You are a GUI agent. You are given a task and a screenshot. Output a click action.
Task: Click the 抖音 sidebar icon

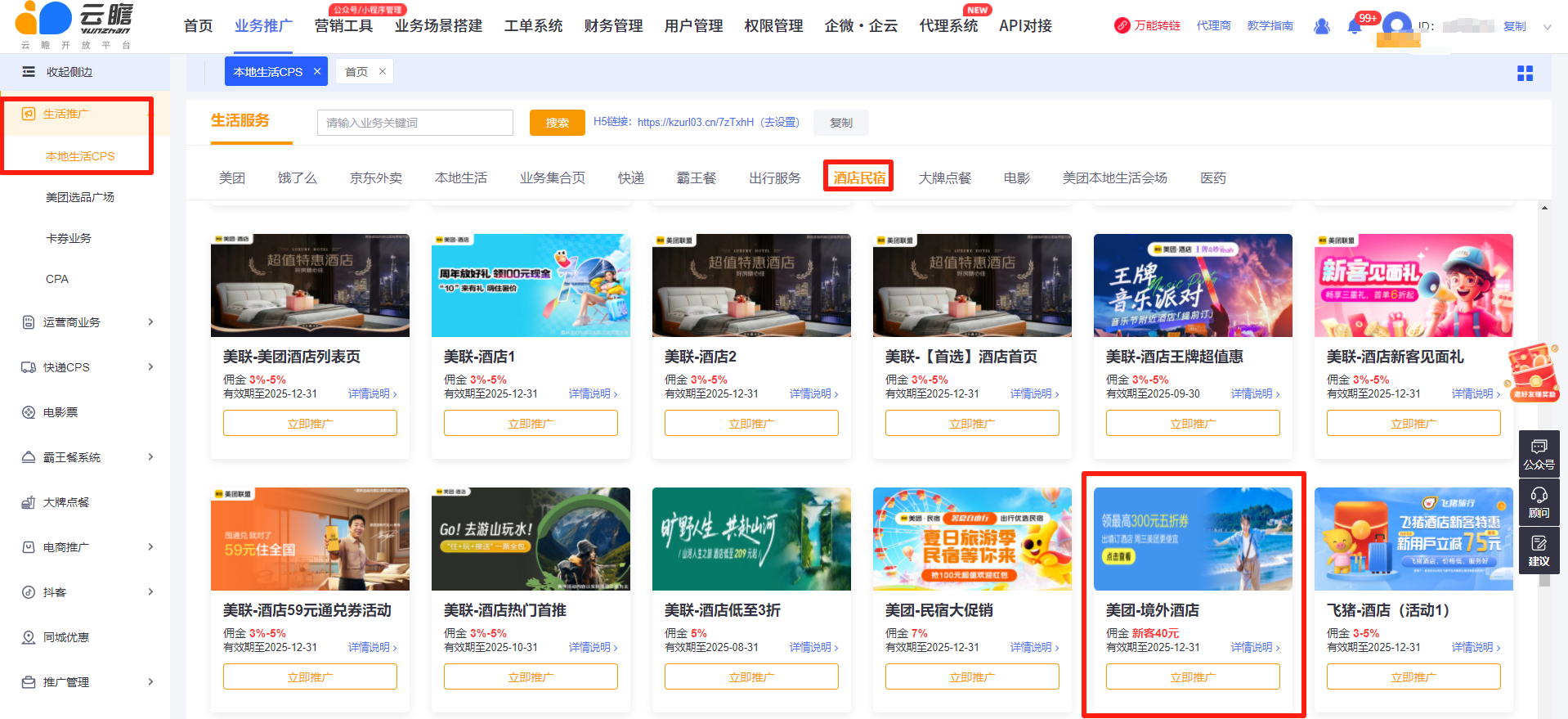click(29, 592)
